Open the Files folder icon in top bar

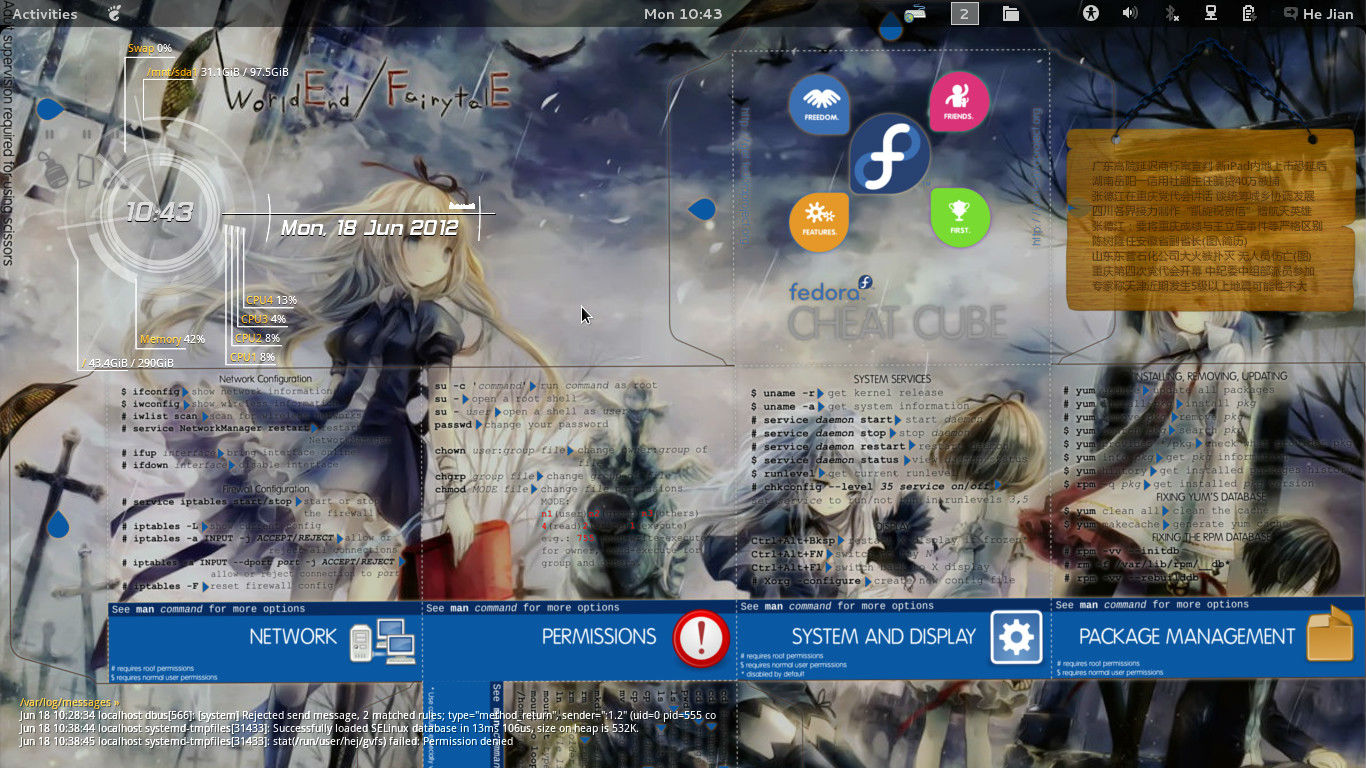(1011, 14)
